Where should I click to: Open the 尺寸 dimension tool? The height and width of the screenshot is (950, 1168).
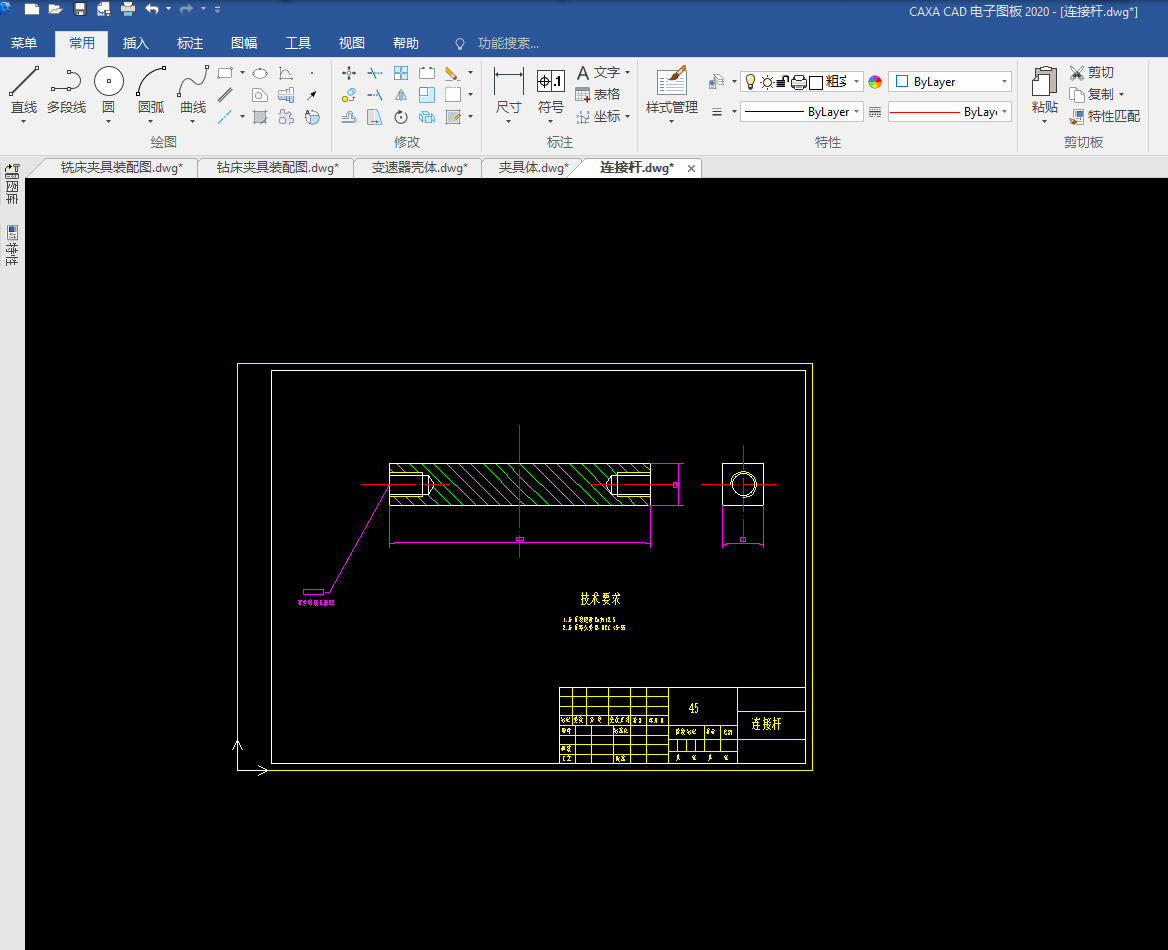point(509,89)
